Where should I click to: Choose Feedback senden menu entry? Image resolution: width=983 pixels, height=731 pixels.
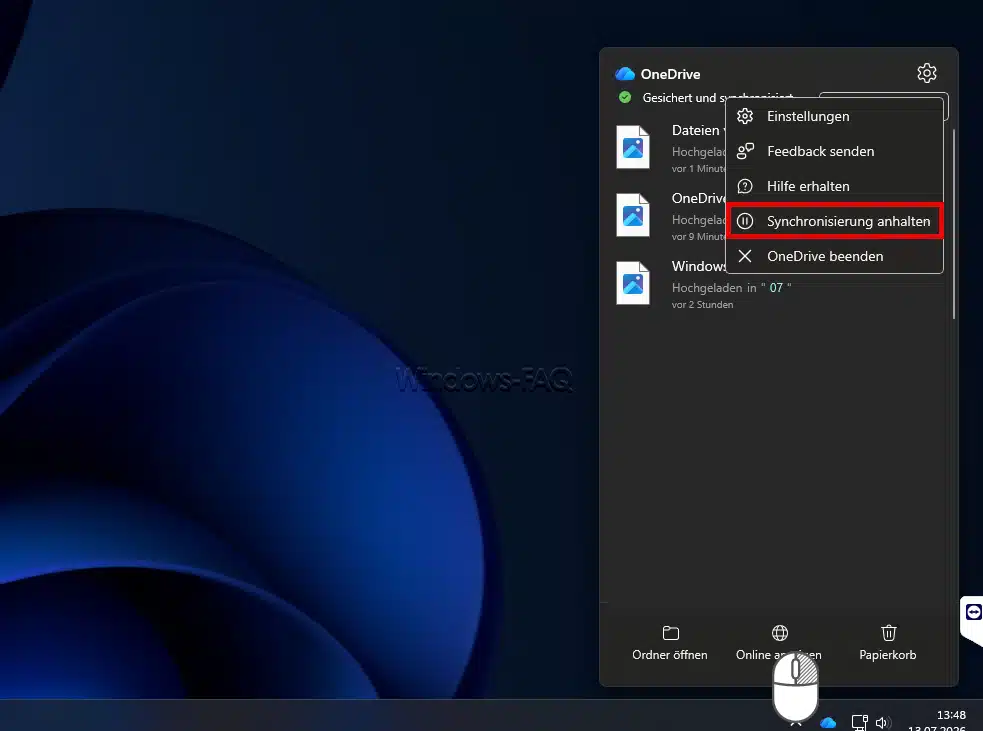coord(834,151)
